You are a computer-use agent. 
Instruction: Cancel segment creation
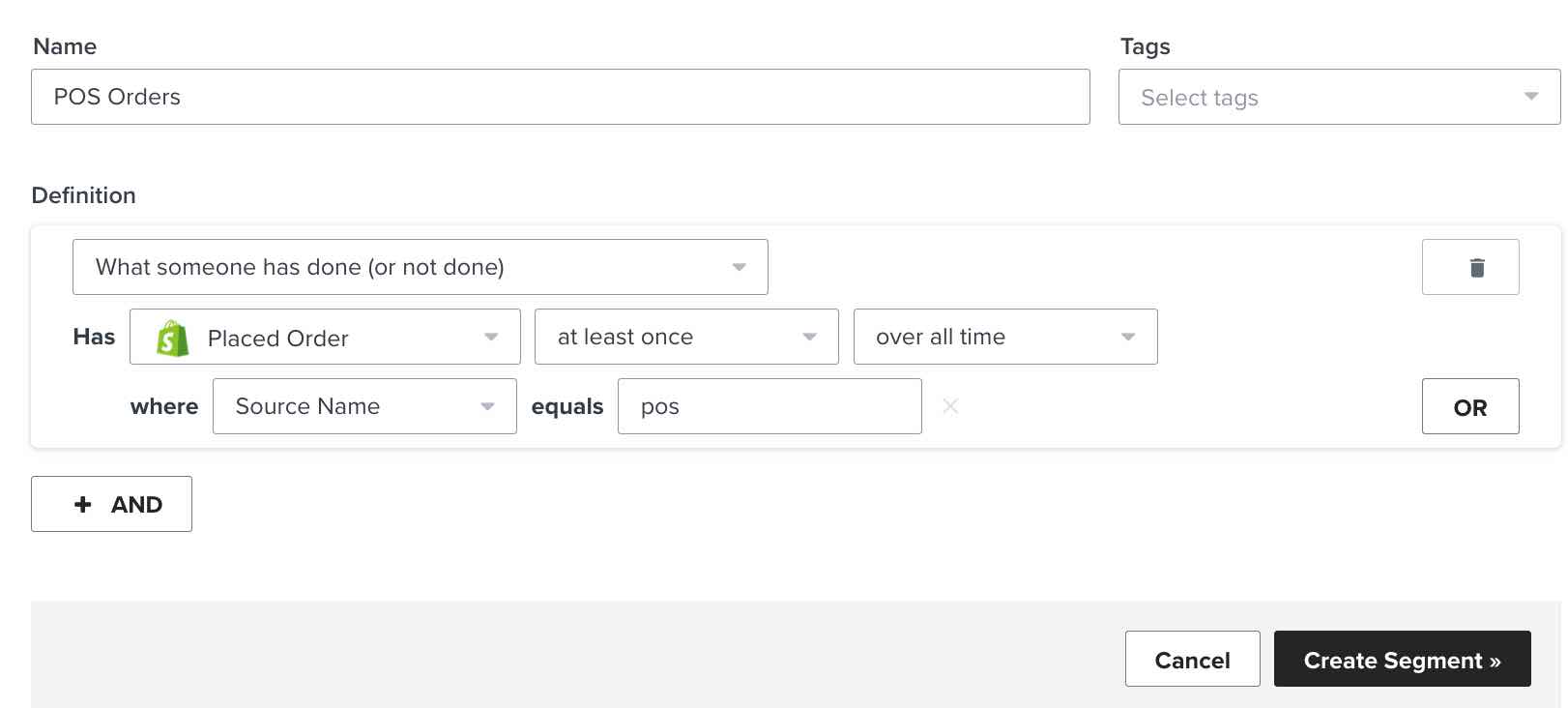[x=1192, y=659]
